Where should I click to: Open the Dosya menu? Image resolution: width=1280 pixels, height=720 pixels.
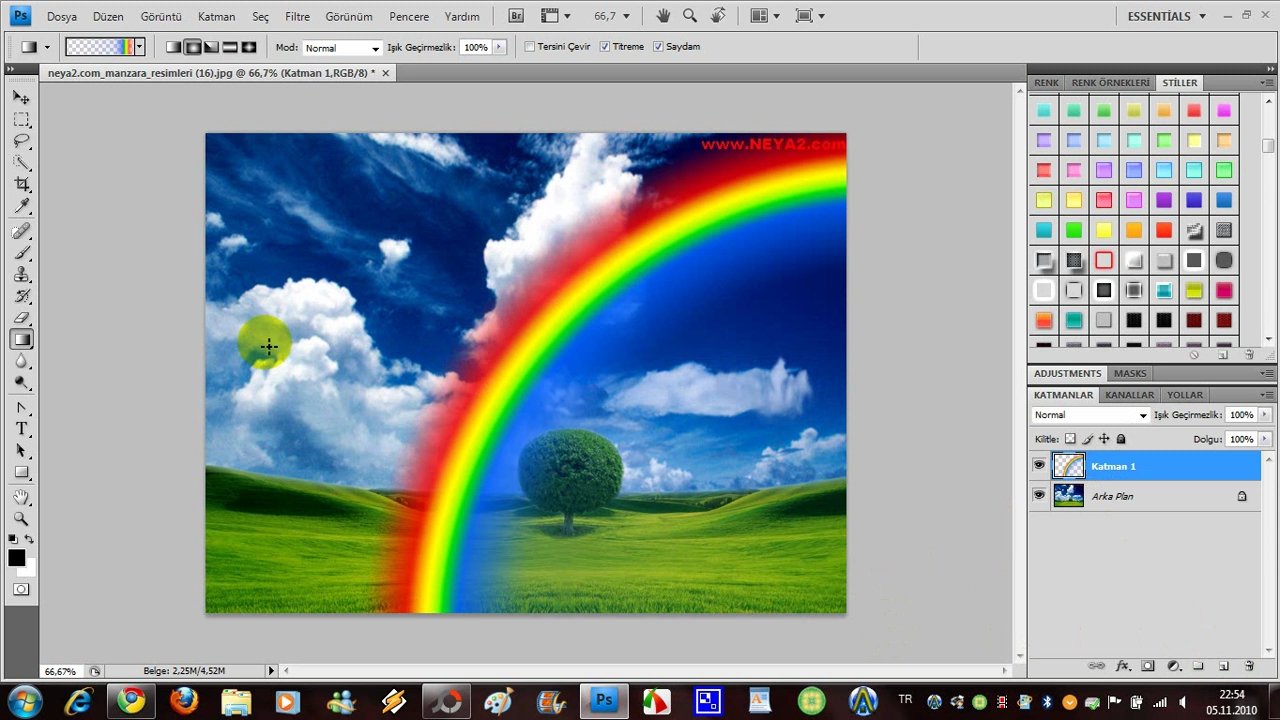click(62, 17)
